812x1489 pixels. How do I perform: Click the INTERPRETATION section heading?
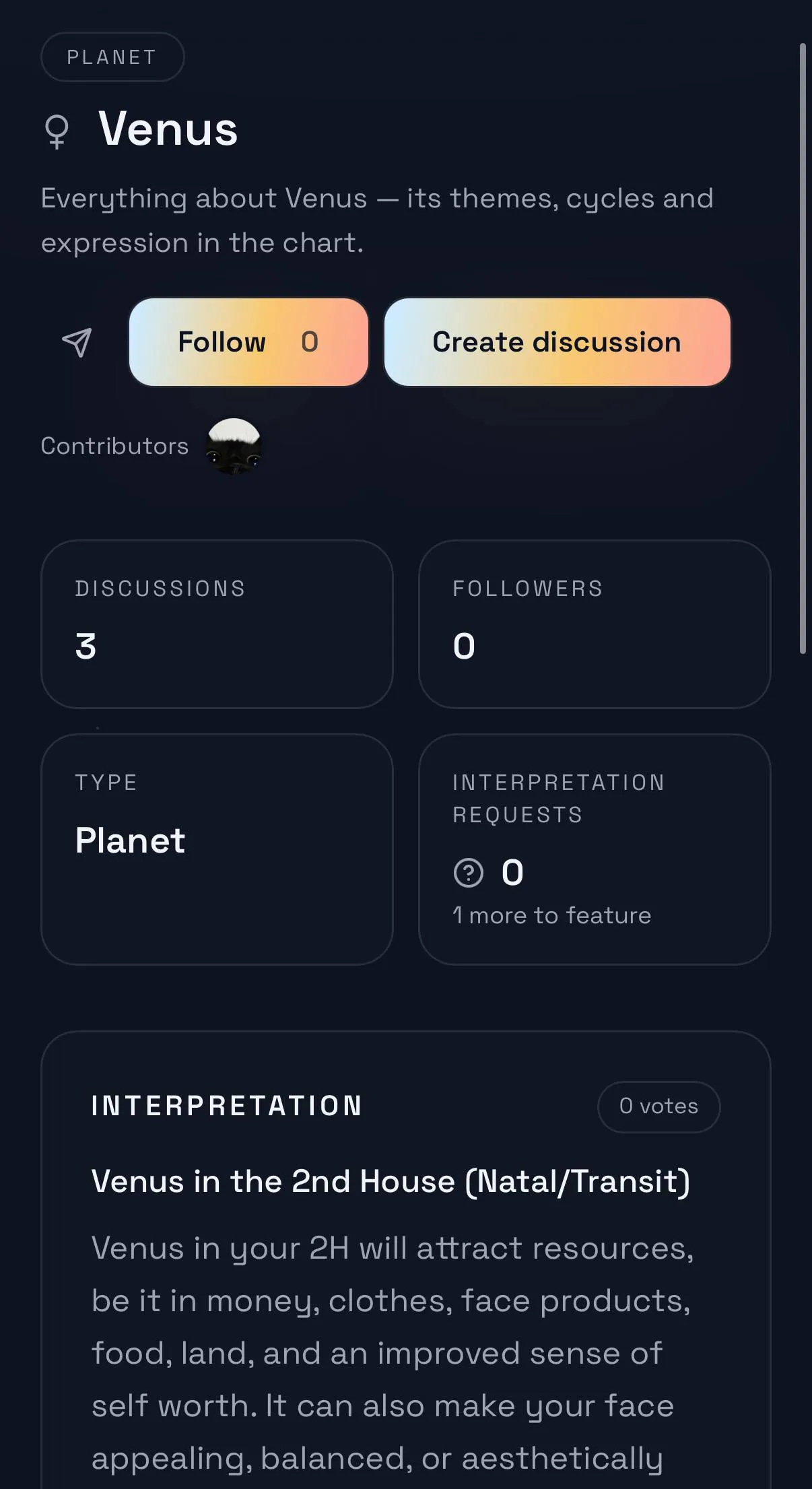click(227, 1106)
